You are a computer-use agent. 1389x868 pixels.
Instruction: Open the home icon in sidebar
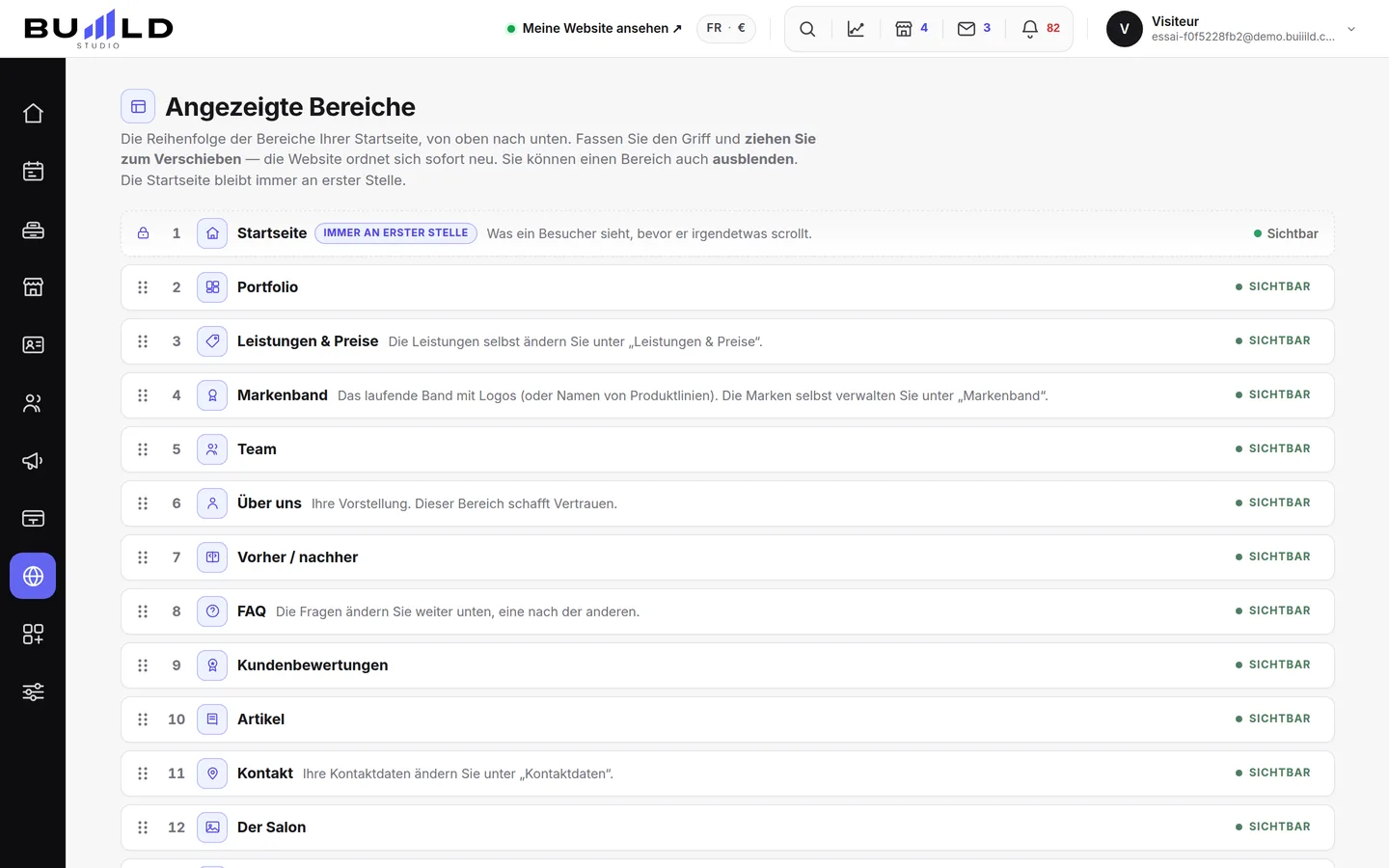(x=33, y=113)
